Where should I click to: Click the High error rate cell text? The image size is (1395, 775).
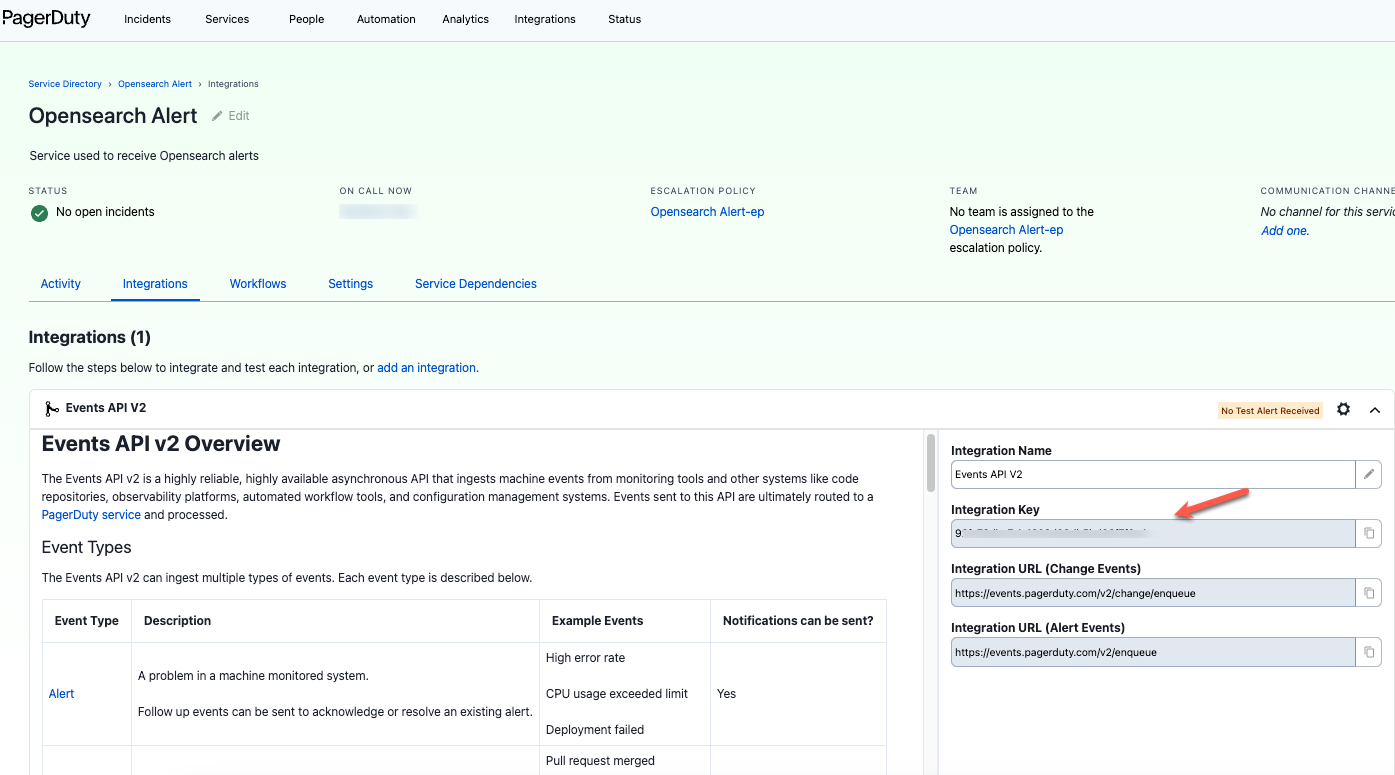point(585,658)
